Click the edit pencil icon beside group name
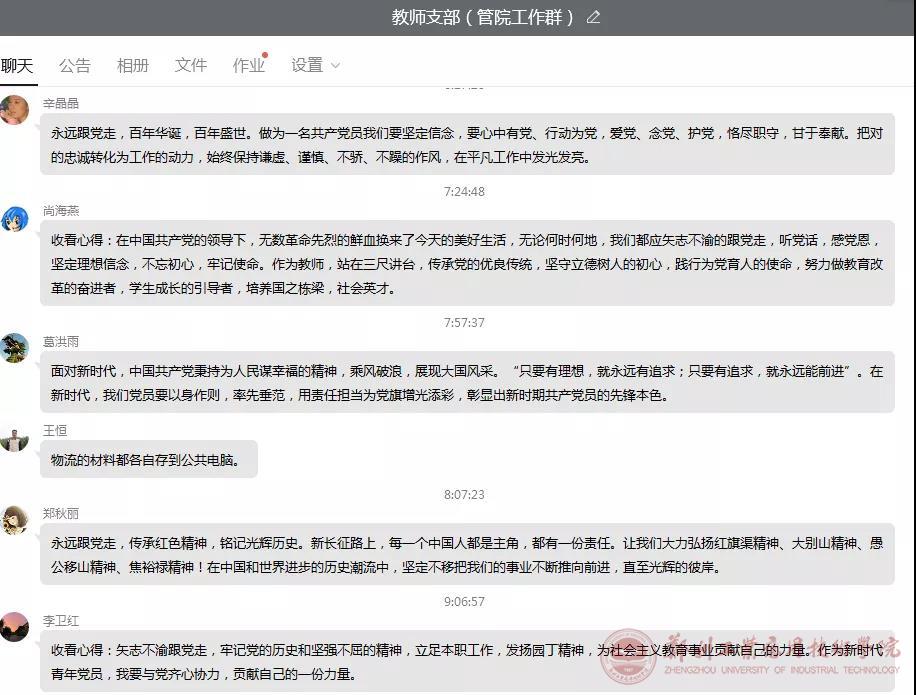The width and height of the screenshot is (916, 695). pyautogui.click(x=594, y=17)
